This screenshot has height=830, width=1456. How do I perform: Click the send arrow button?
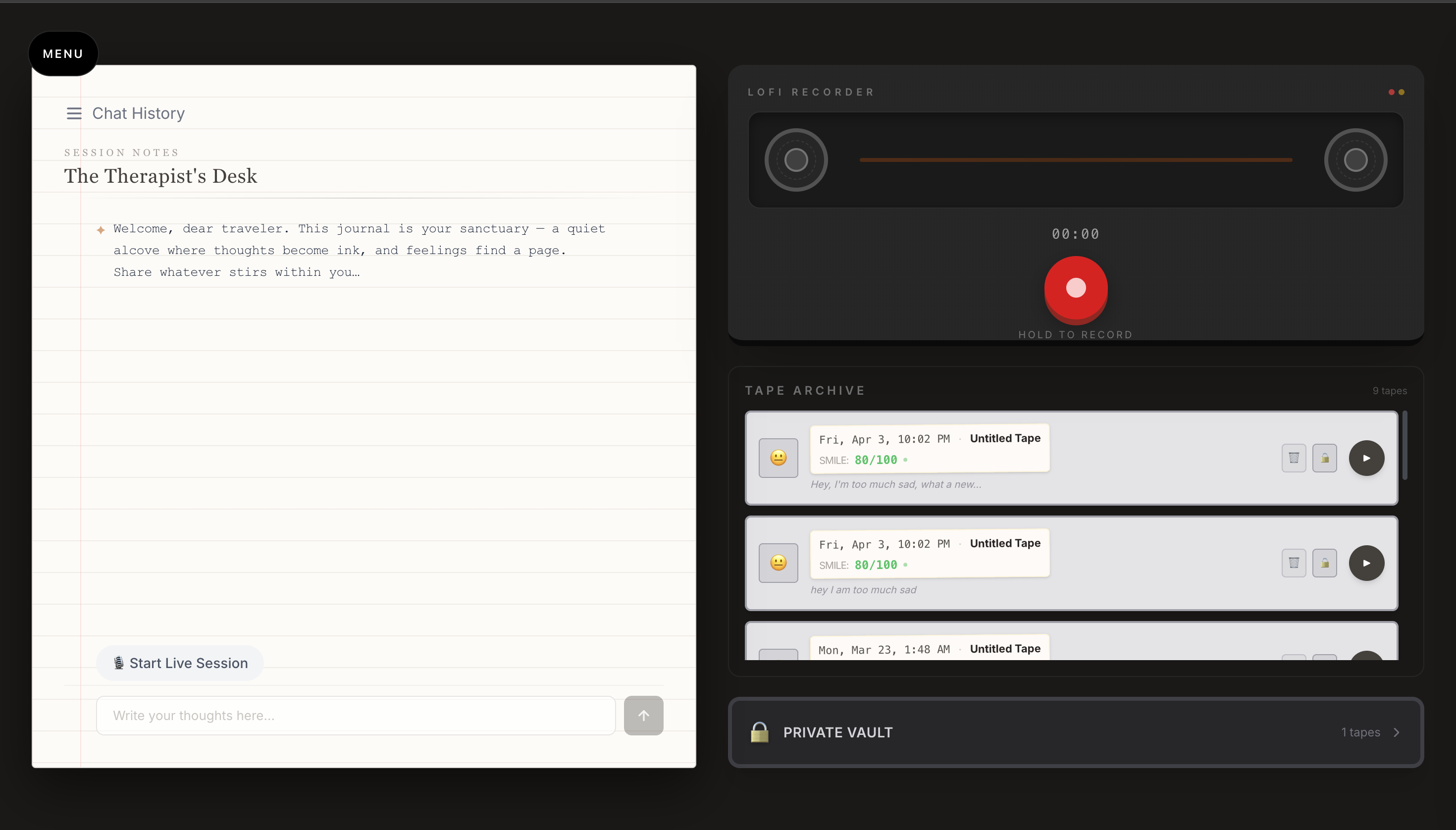[x=643, y=716]
